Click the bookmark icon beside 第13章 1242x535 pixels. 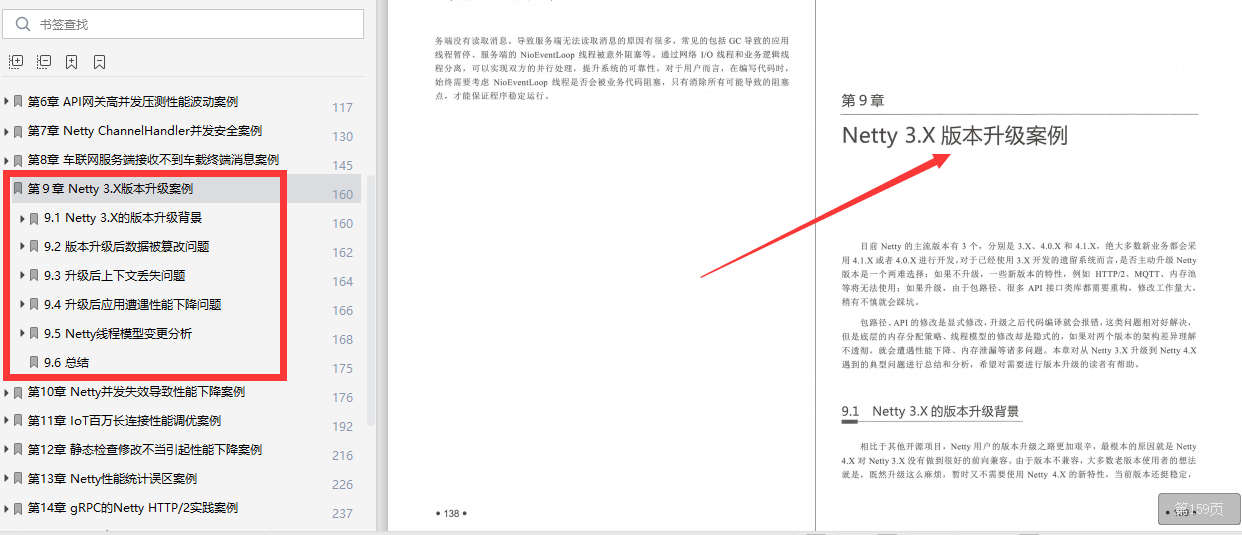pyautogui.click(x=18, y=479)
